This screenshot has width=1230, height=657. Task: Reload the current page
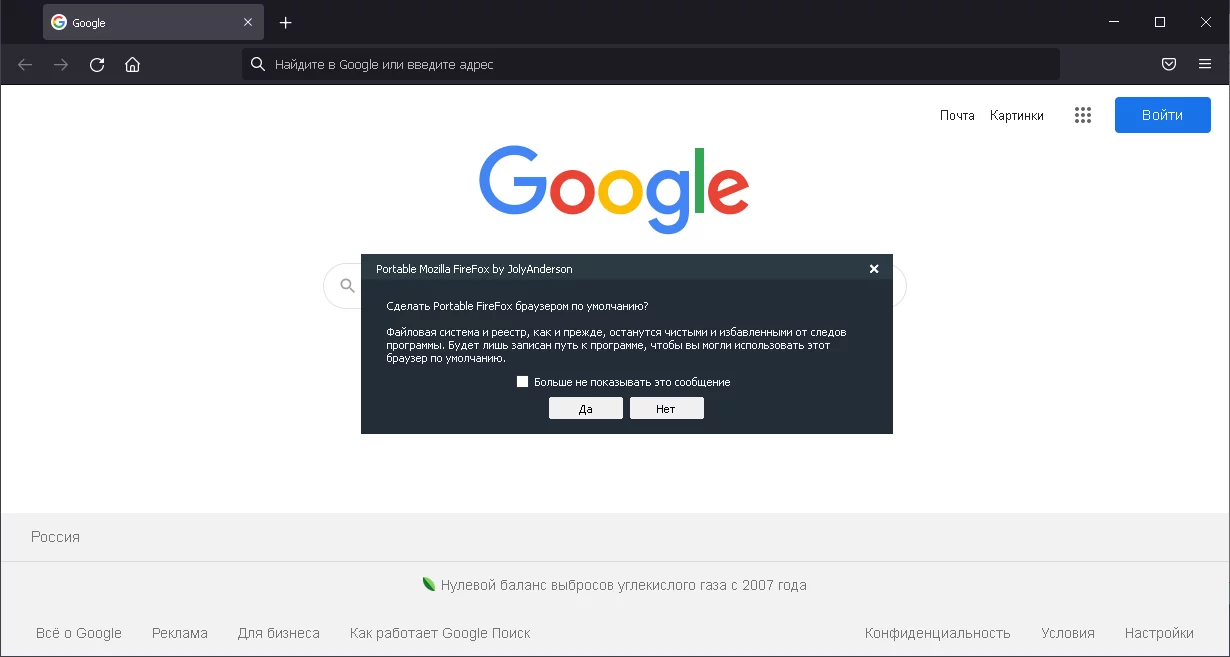[x=97, y=65]
